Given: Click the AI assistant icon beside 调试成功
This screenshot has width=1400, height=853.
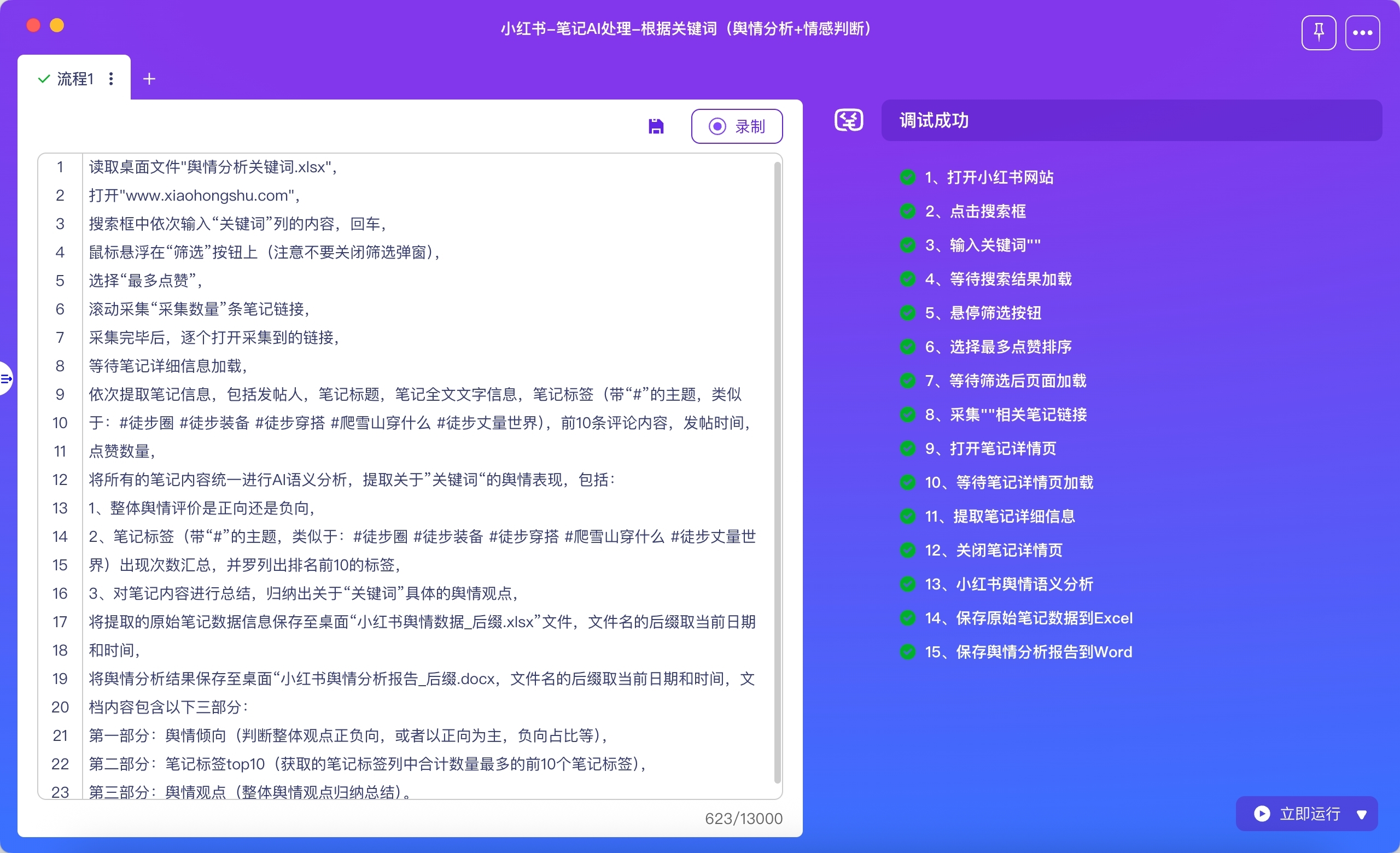Looking at the screenshot, I should pos(848,120).
